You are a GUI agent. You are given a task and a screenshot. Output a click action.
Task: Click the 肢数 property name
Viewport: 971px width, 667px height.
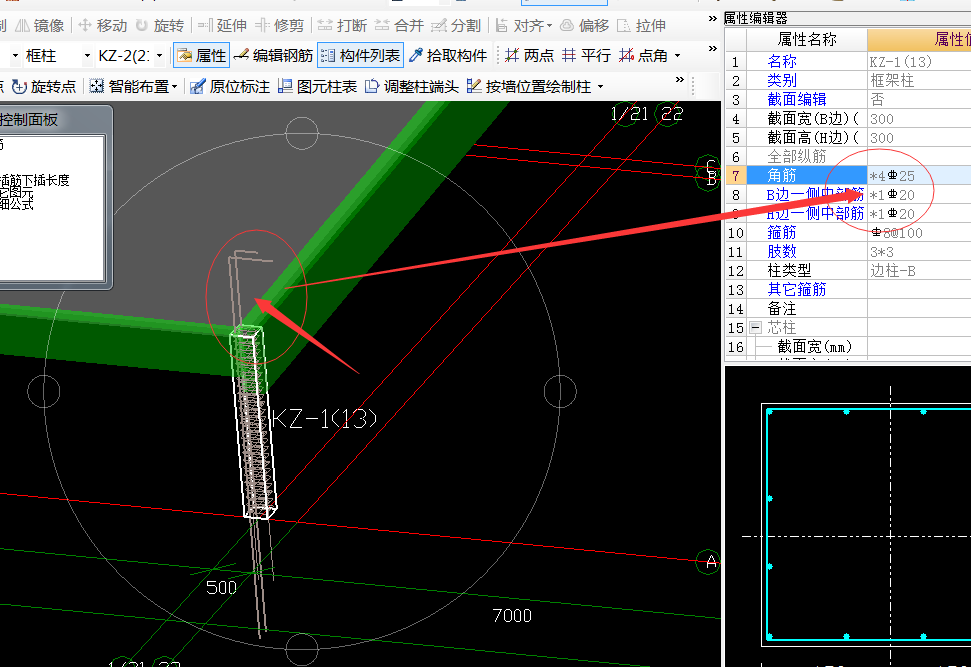[x=782, y=251]
